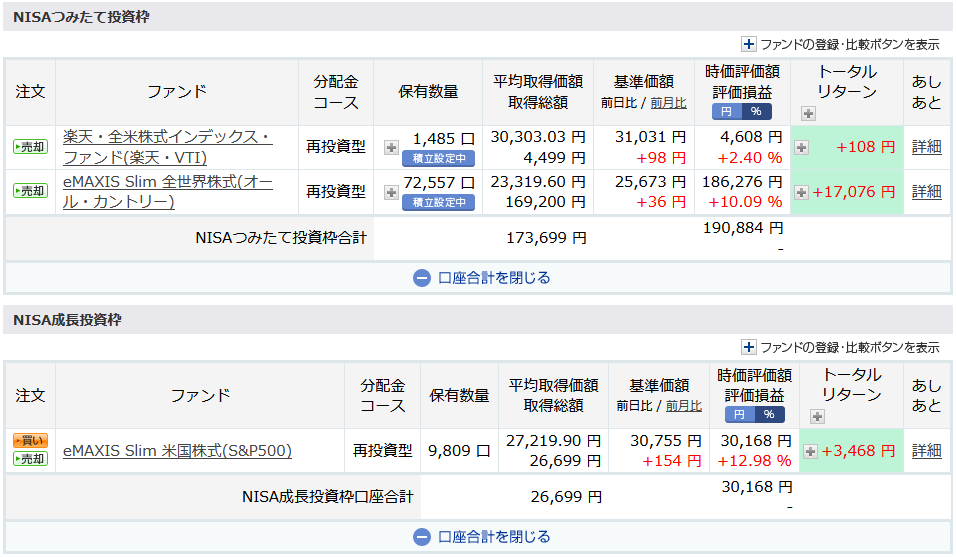Click the plus icon beside 1,485 口 holding
Screen dimensions: 956x557
coord(391,148)
